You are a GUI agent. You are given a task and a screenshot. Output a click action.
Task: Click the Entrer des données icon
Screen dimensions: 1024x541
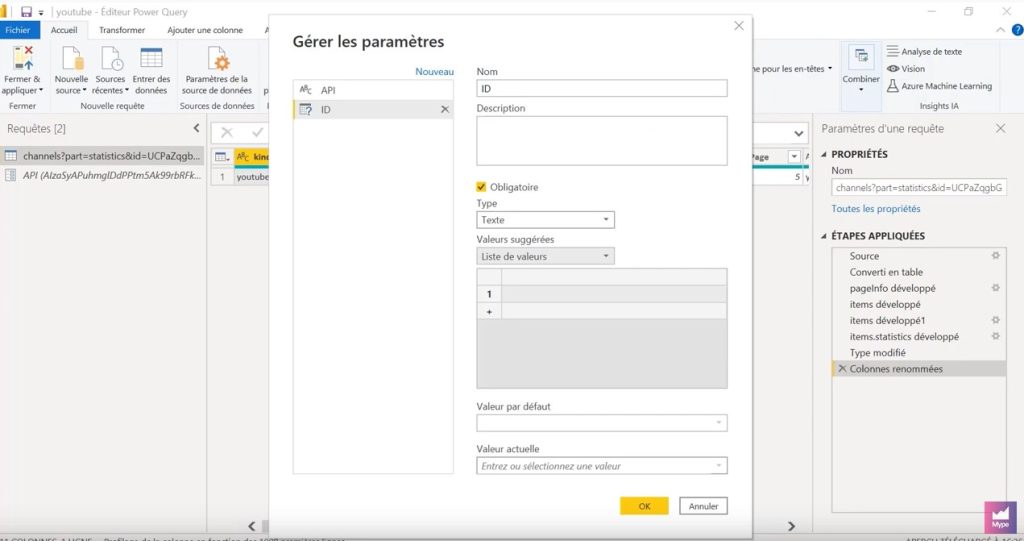tap(151, 58)
